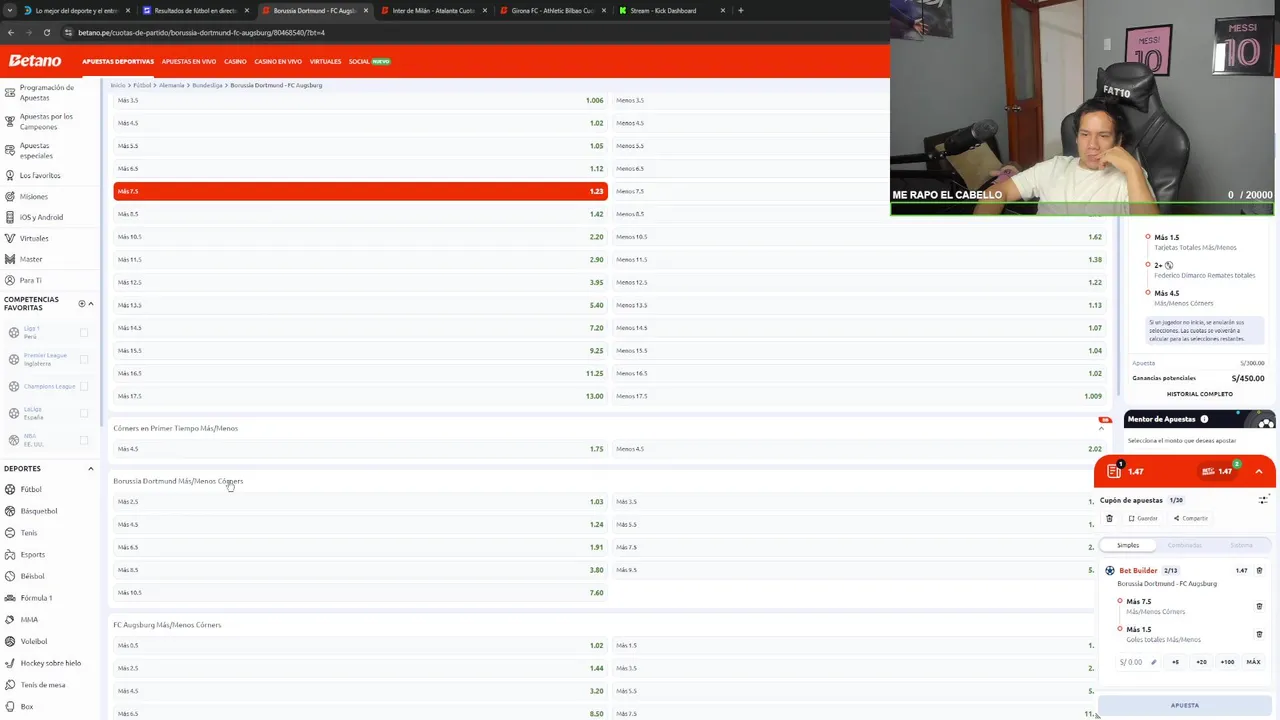Viewport: 1280px width, 720px height.
Task: Edit stake amount with pencil icon
Action: pyautogui.click(x=1153, y=662)
